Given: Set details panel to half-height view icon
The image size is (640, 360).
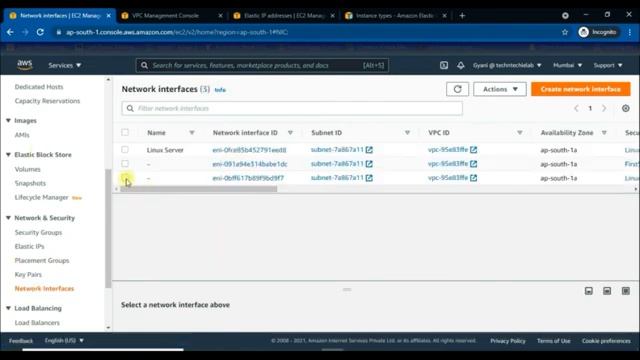Looking at the screenshot, I should pyautogui.click(x=607, y=291).
